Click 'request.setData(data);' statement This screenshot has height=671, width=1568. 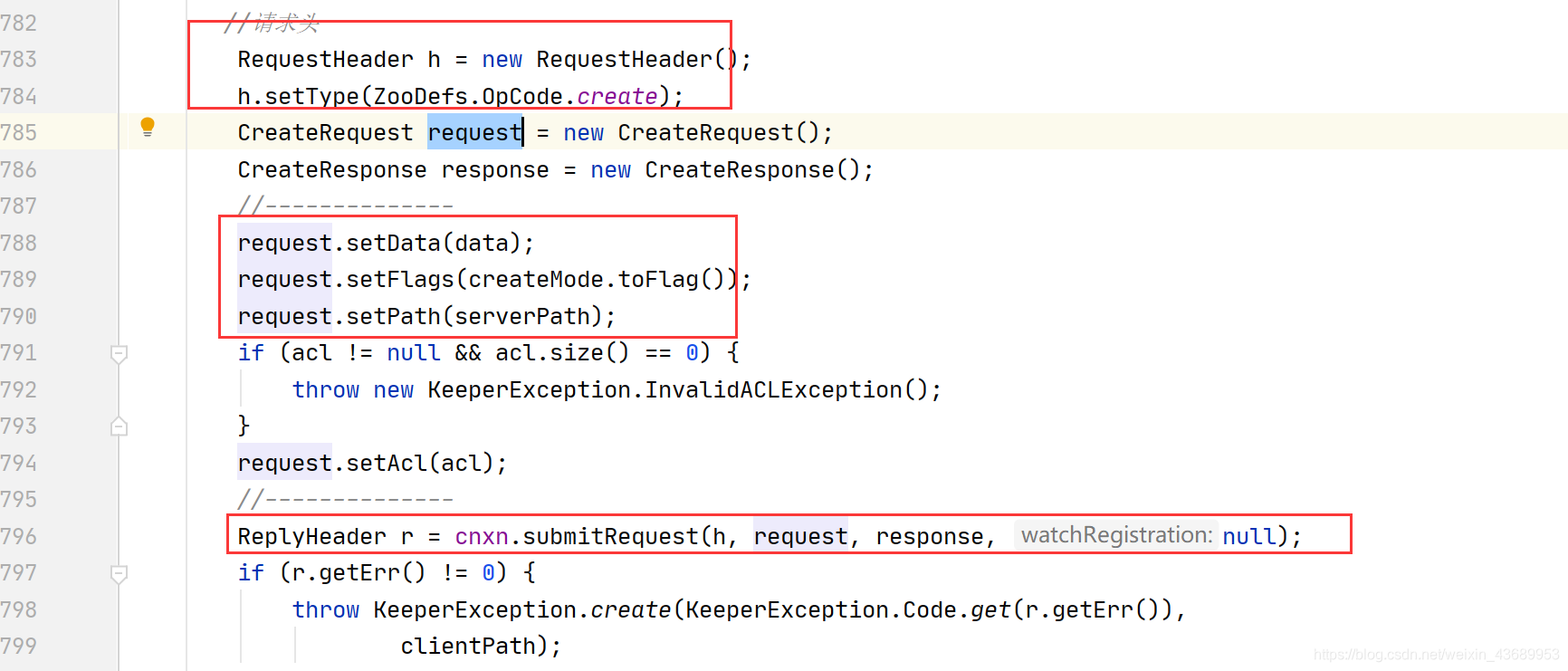tap(386, 243)
